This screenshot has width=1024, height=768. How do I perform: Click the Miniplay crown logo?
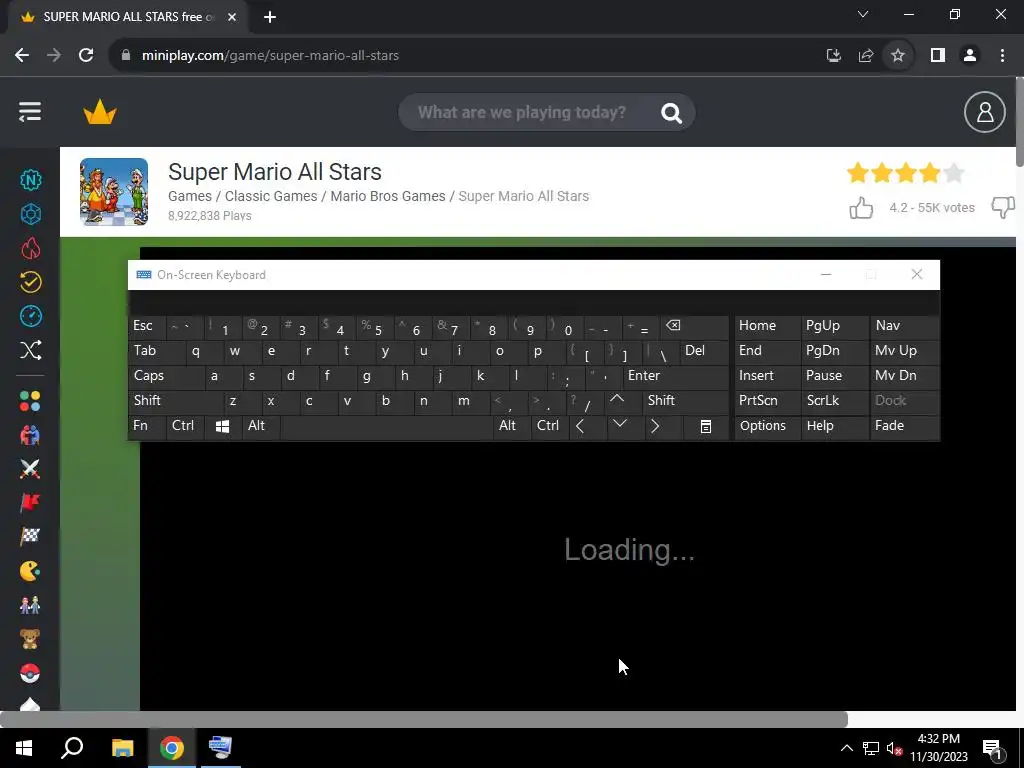pos(100,112)
